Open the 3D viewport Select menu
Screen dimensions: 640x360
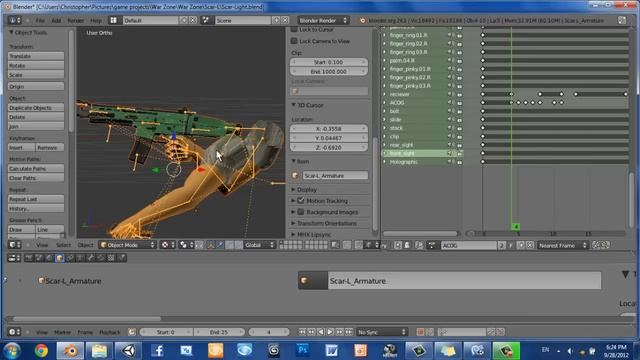(63, 245)
